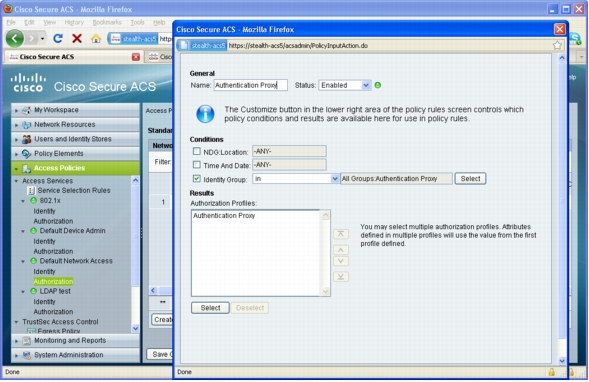The image size is (589, 382).
Task: Move authorization profile to top arrow icon
Action: 340,234
